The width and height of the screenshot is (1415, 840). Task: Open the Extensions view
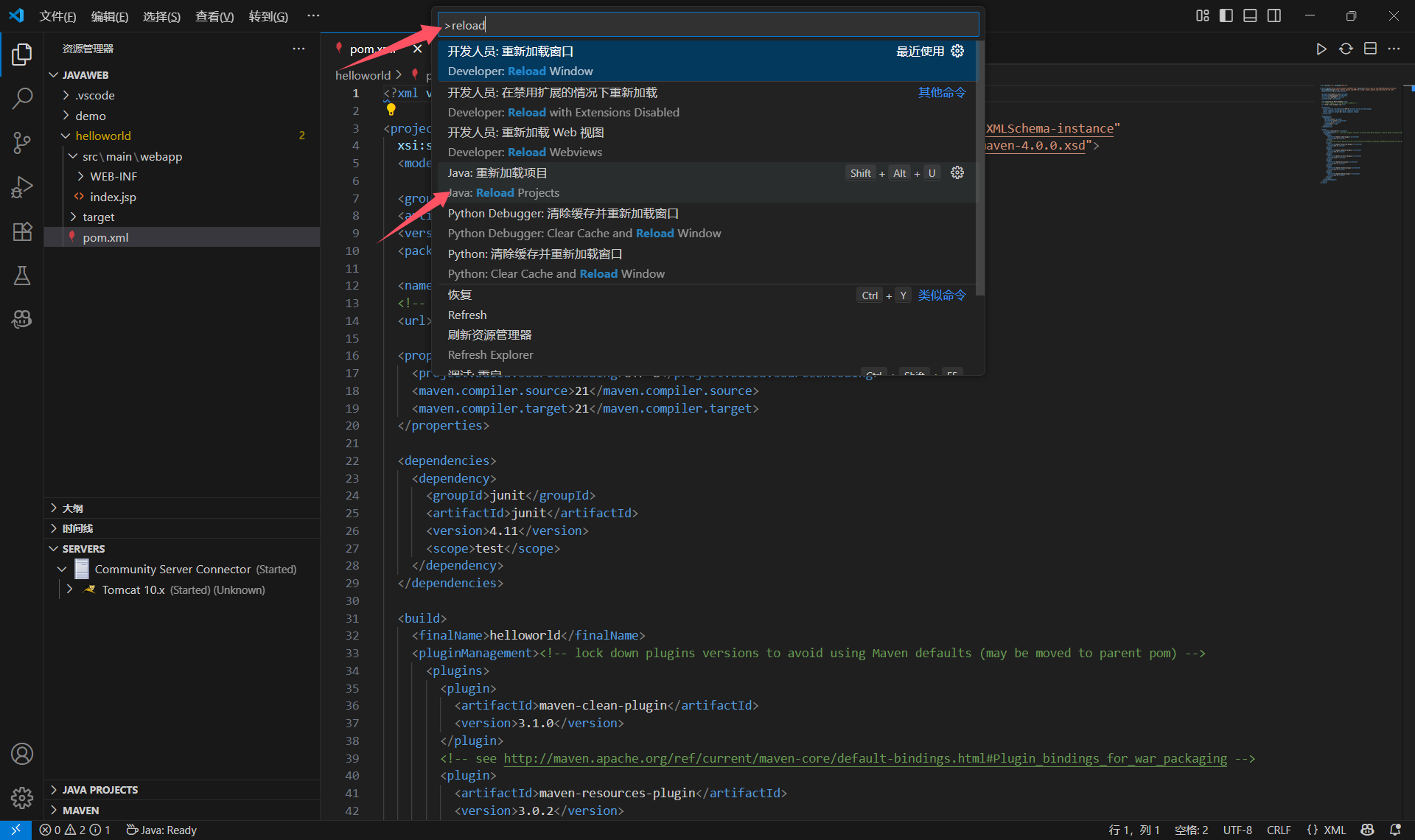pyautogui.click(x=22, y=231)
